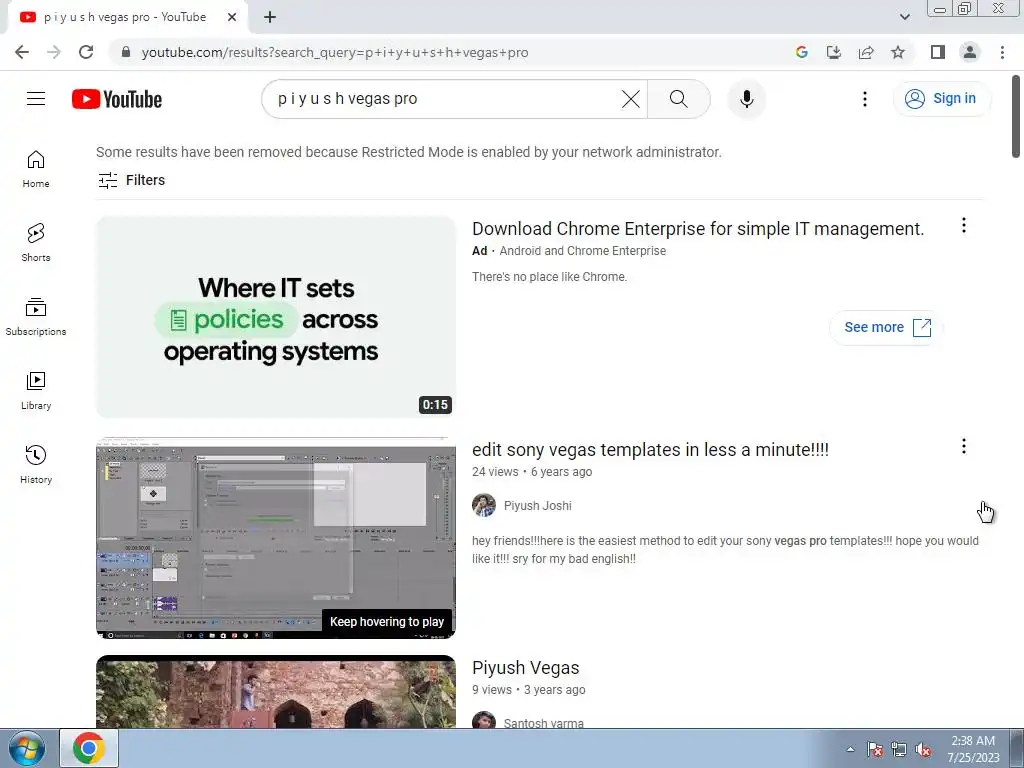This screenshot has width=1024, height=768.
Task: Close the YouTube tab
Action: 232,17
